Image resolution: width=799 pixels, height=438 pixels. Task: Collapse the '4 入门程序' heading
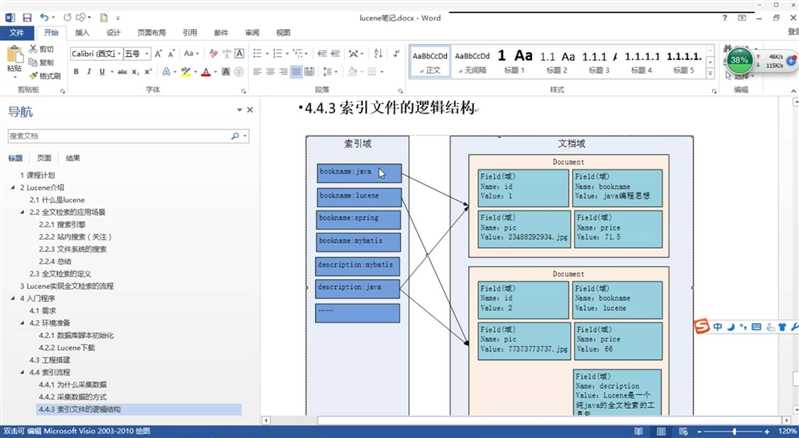pyautogui.click(x=13, y=298)
